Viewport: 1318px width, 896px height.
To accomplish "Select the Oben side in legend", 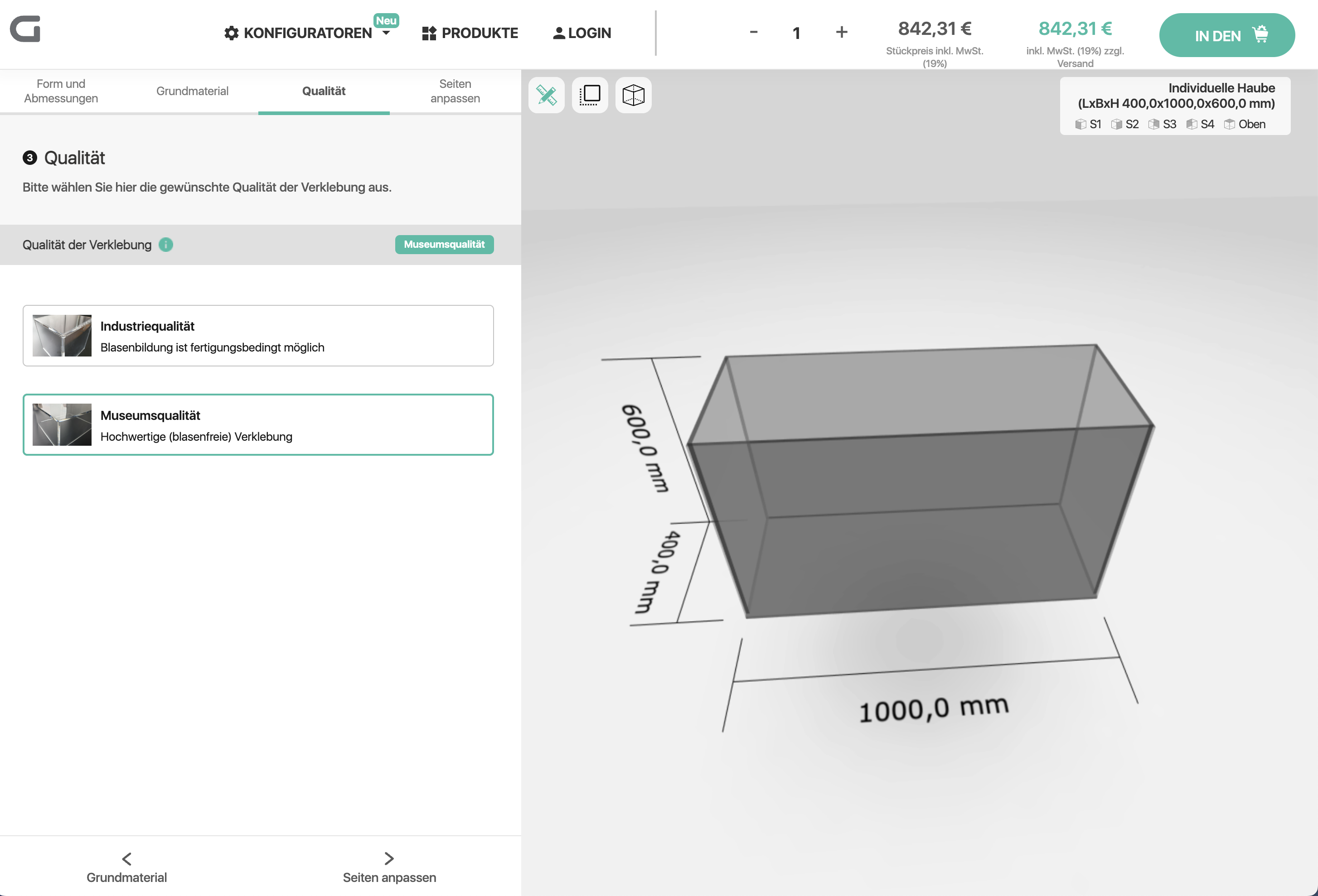I will click(1244, 124).
